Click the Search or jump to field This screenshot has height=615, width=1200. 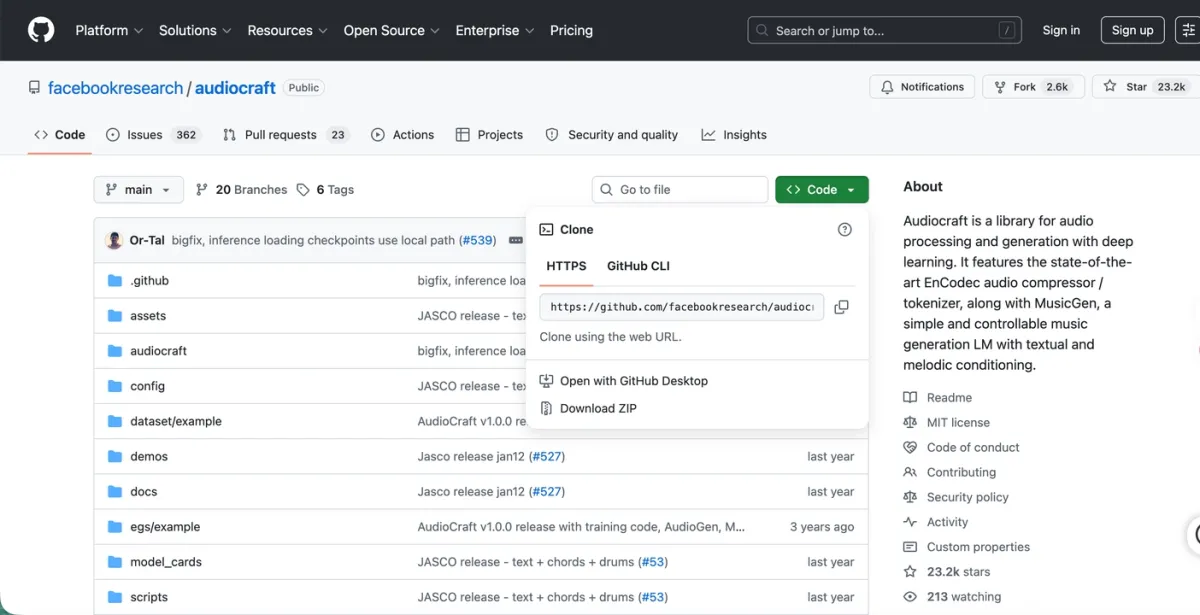884,31
